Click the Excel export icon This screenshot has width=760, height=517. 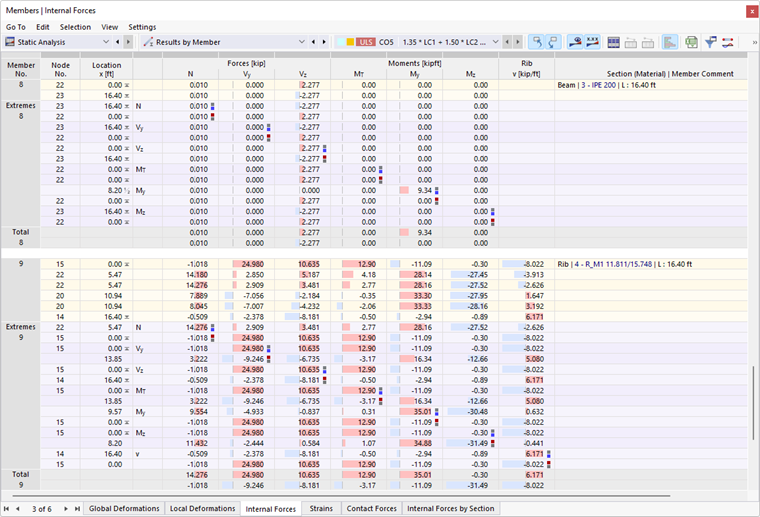point(691,42)
